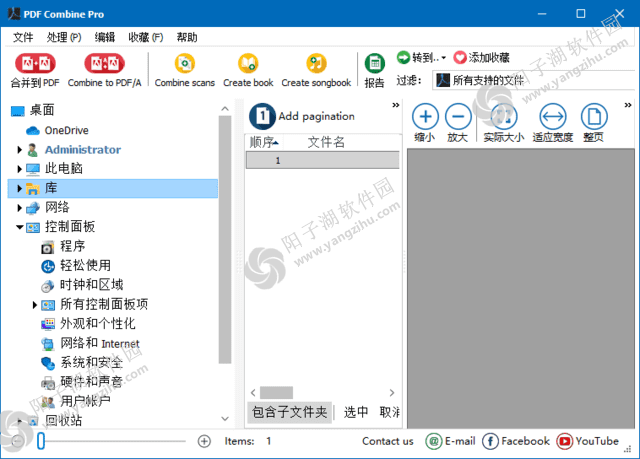Click the 缩小 plus icon in preview
Image resolution: width=640 pixels, height=459 pixels.
point(425,117)
